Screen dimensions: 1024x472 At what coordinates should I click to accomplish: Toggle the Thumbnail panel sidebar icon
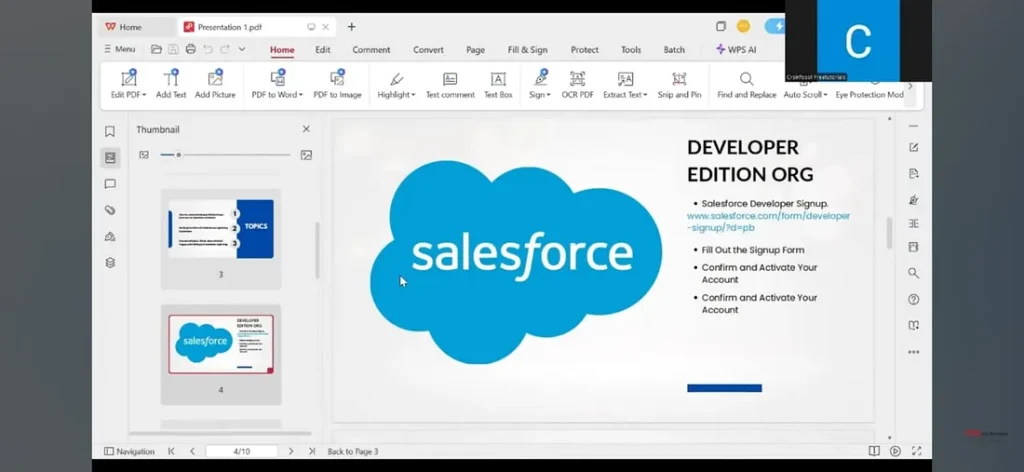click(x=110, y=157)
